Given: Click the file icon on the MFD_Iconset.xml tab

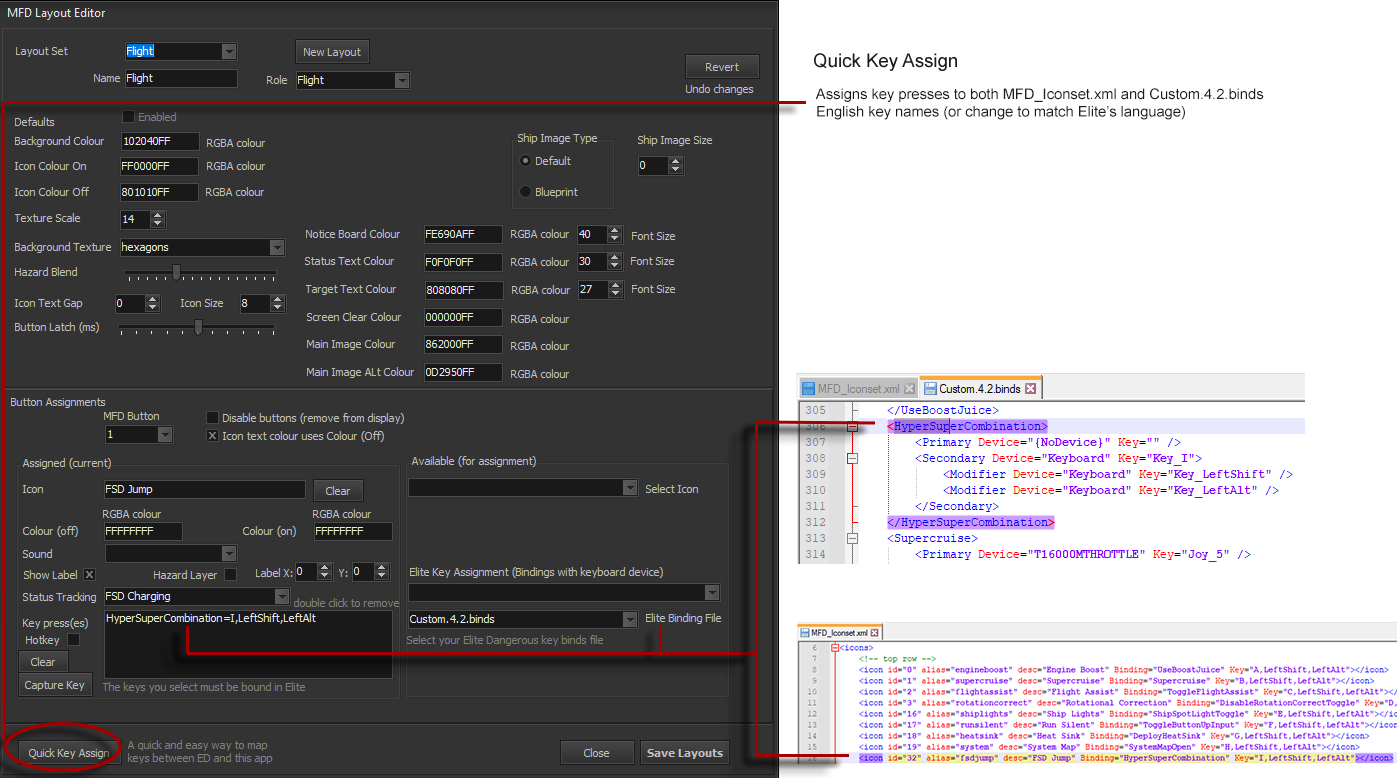Looking at the screenshot, I should tap(810, 387).
